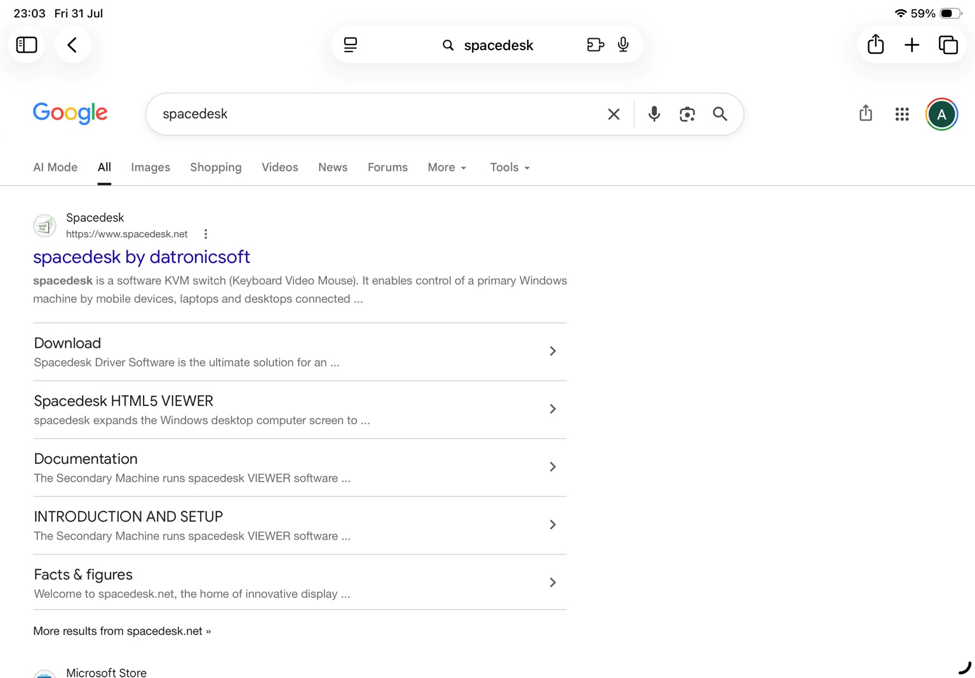Tap the magnifier in Safari address bar
The width and height of the screenshot is (975, 678).
448,45
